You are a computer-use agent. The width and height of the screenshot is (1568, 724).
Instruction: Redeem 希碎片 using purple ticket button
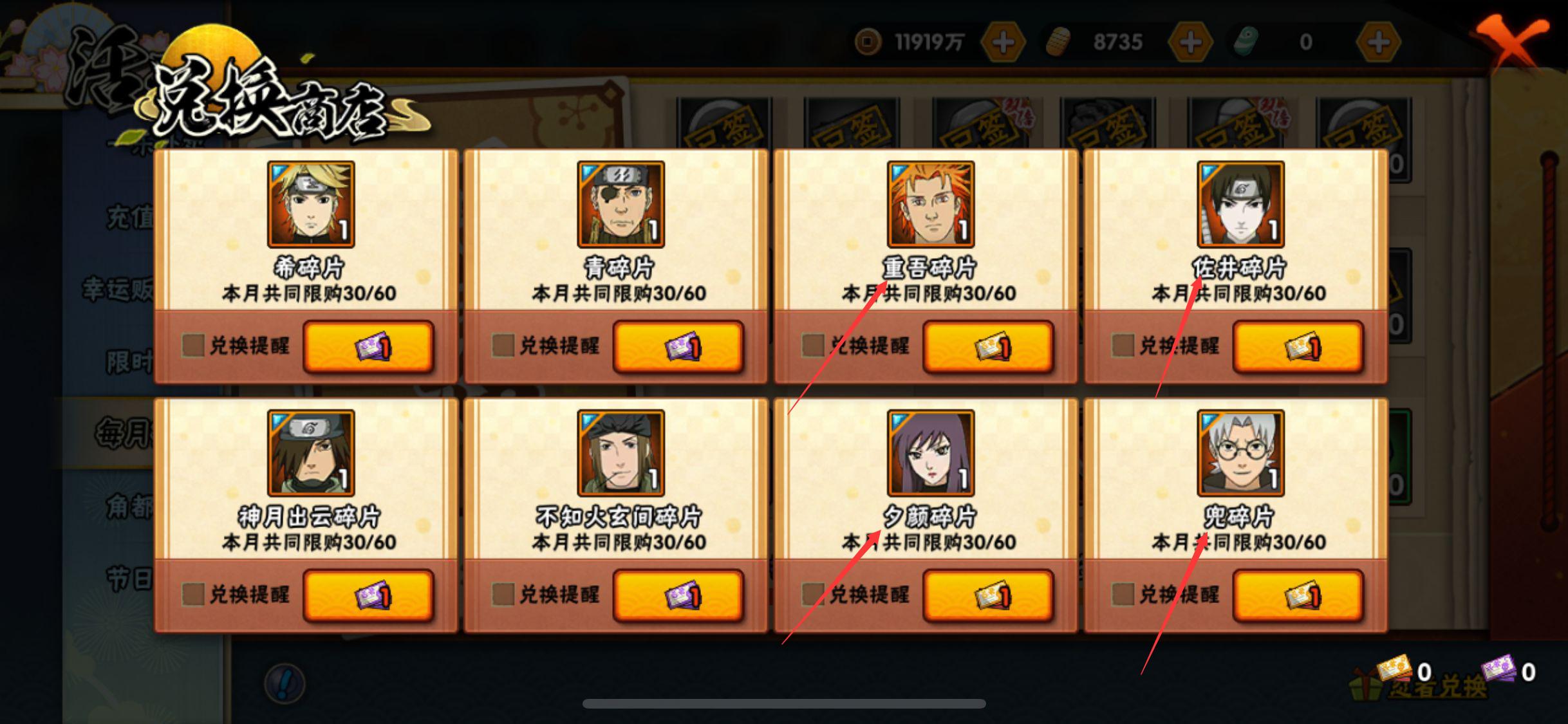[368, 348]
